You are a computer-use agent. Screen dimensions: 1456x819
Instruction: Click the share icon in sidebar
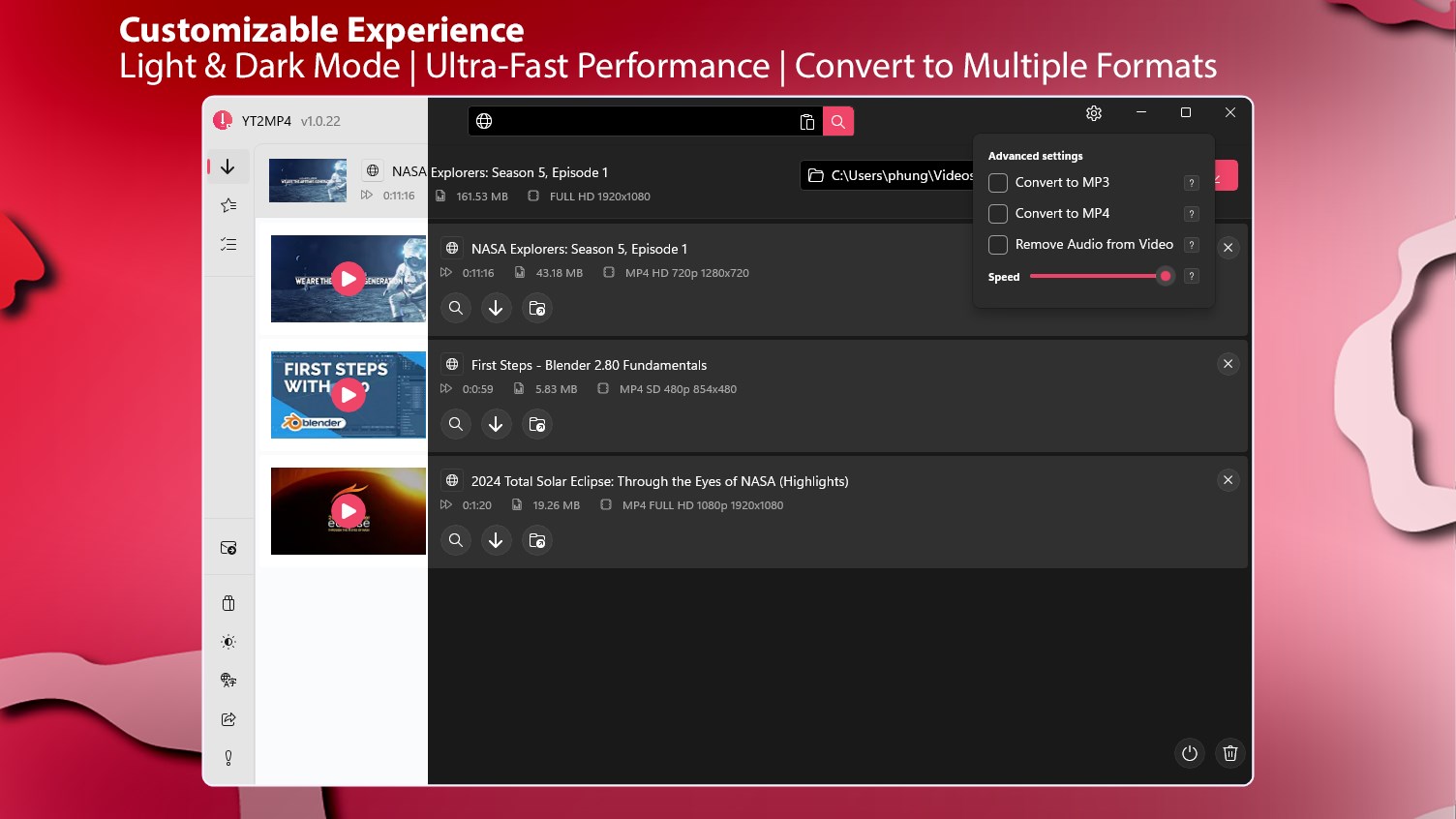(x=228, y=719)
